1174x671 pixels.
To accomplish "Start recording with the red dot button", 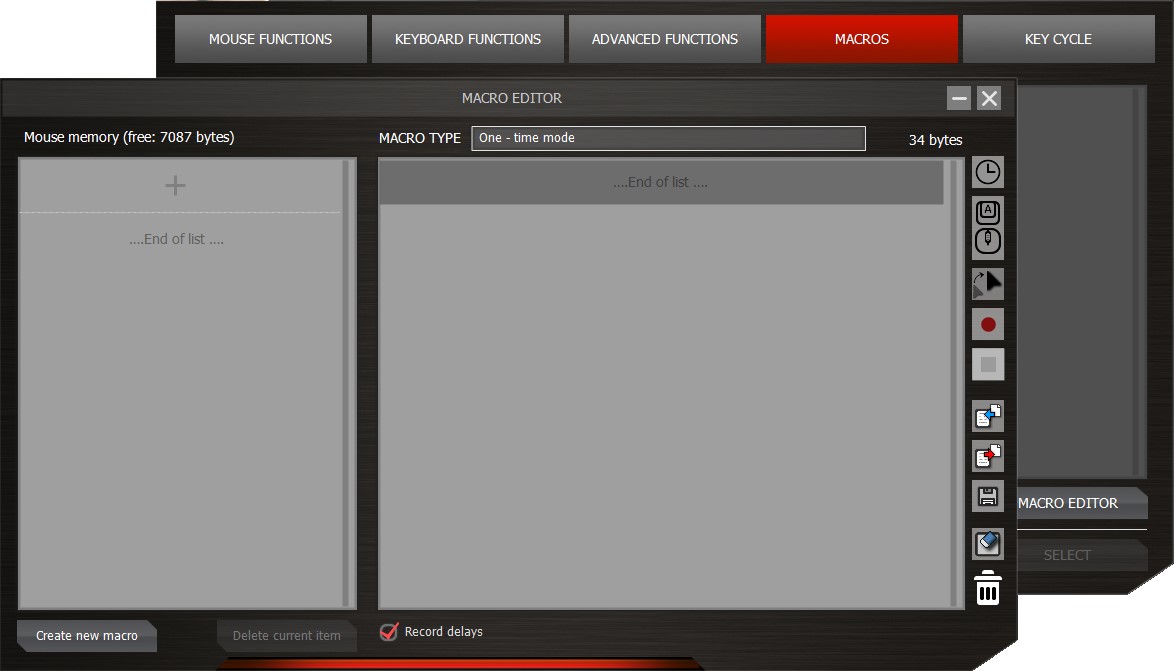I will 988,324.
